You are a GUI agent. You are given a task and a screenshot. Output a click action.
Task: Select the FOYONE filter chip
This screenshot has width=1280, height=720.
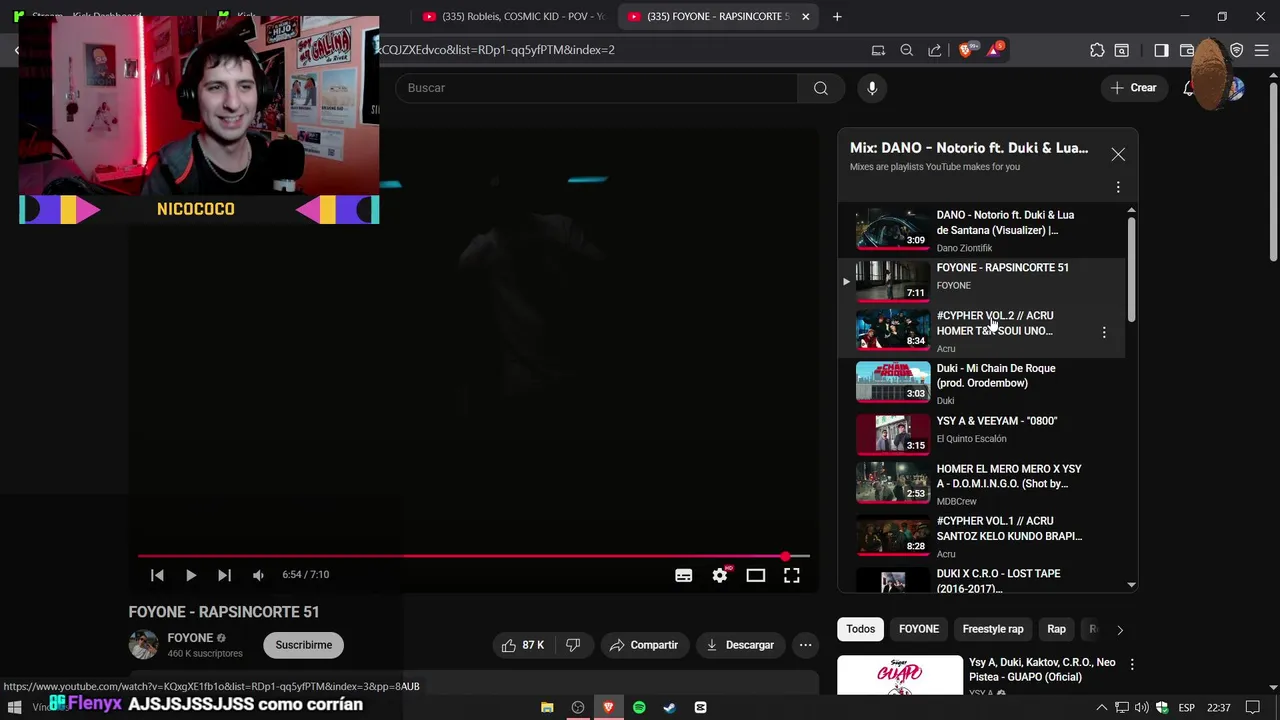pos(919,629)
